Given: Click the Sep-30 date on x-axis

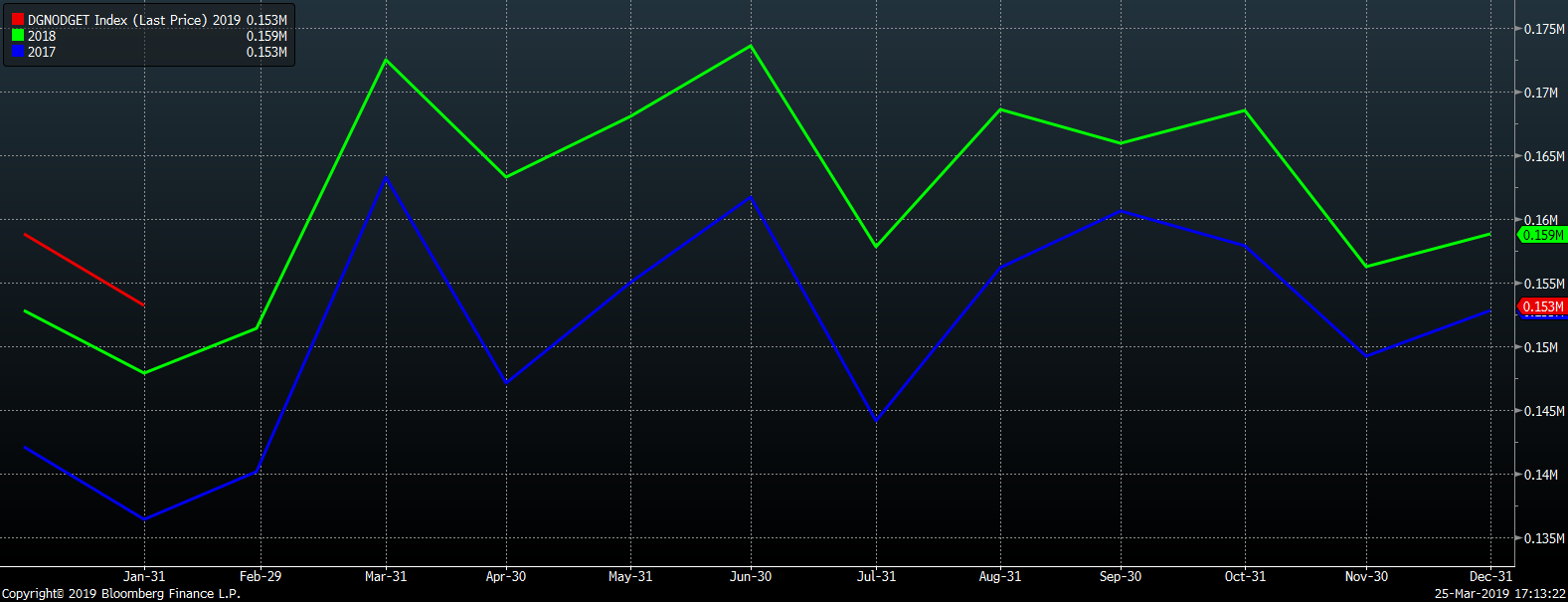Looking at the screenshot, I should [x=1121, y=576].
